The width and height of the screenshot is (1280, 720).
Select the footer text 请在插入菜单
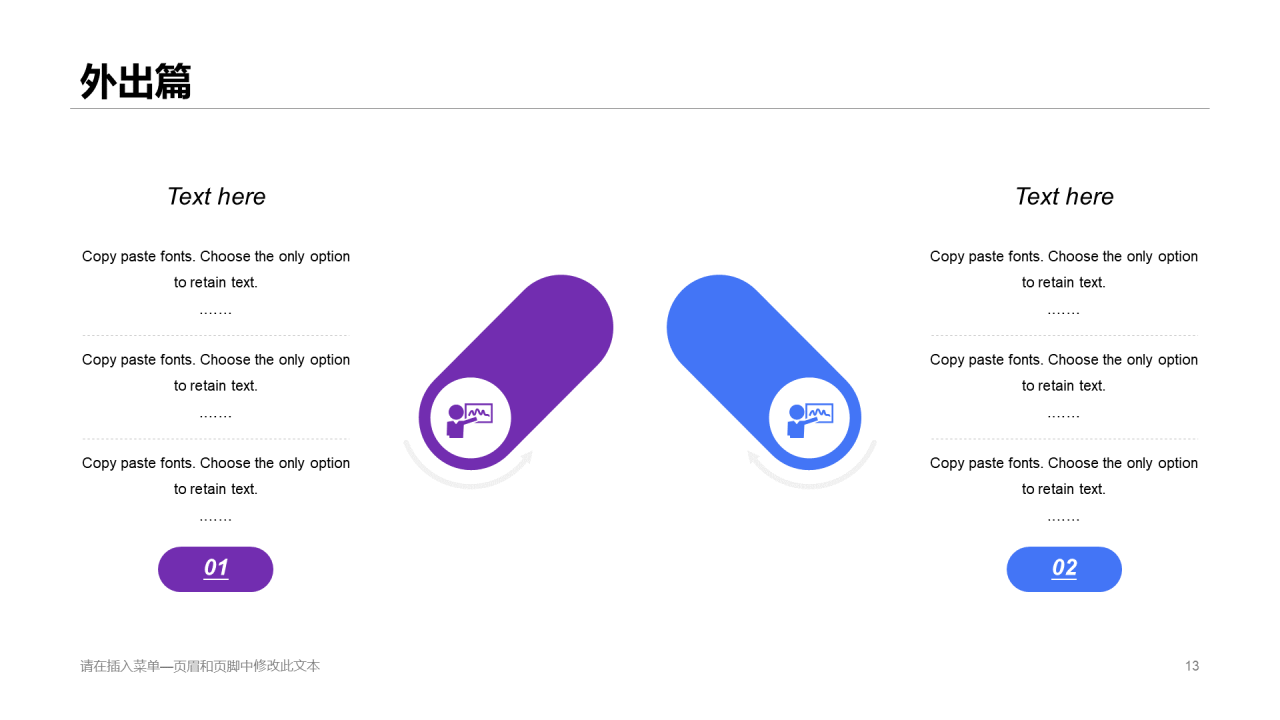pyautogui.click(x=200, y=666)
